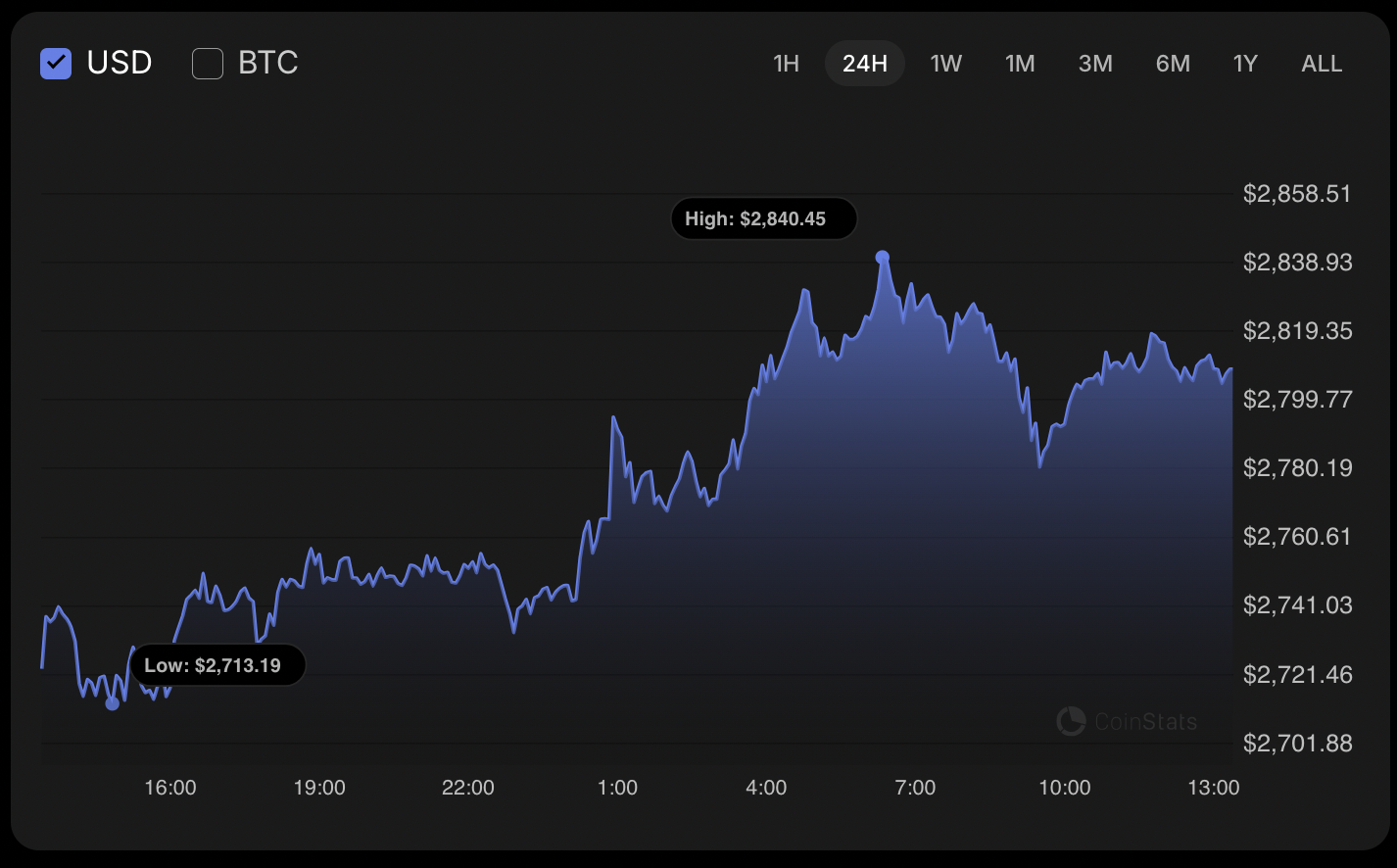The width and height of the screenshot is (1397, 868).
Task: Click the Low: $2,713.19 tooltip
Action: point(217,664)
